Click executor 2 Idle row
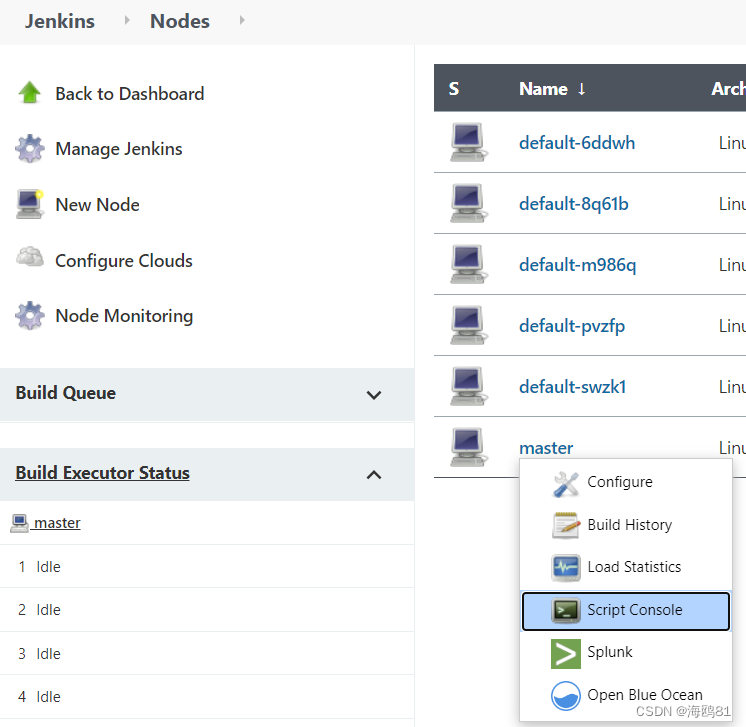Screen dimensions: 746x727 tap(207, 610)
